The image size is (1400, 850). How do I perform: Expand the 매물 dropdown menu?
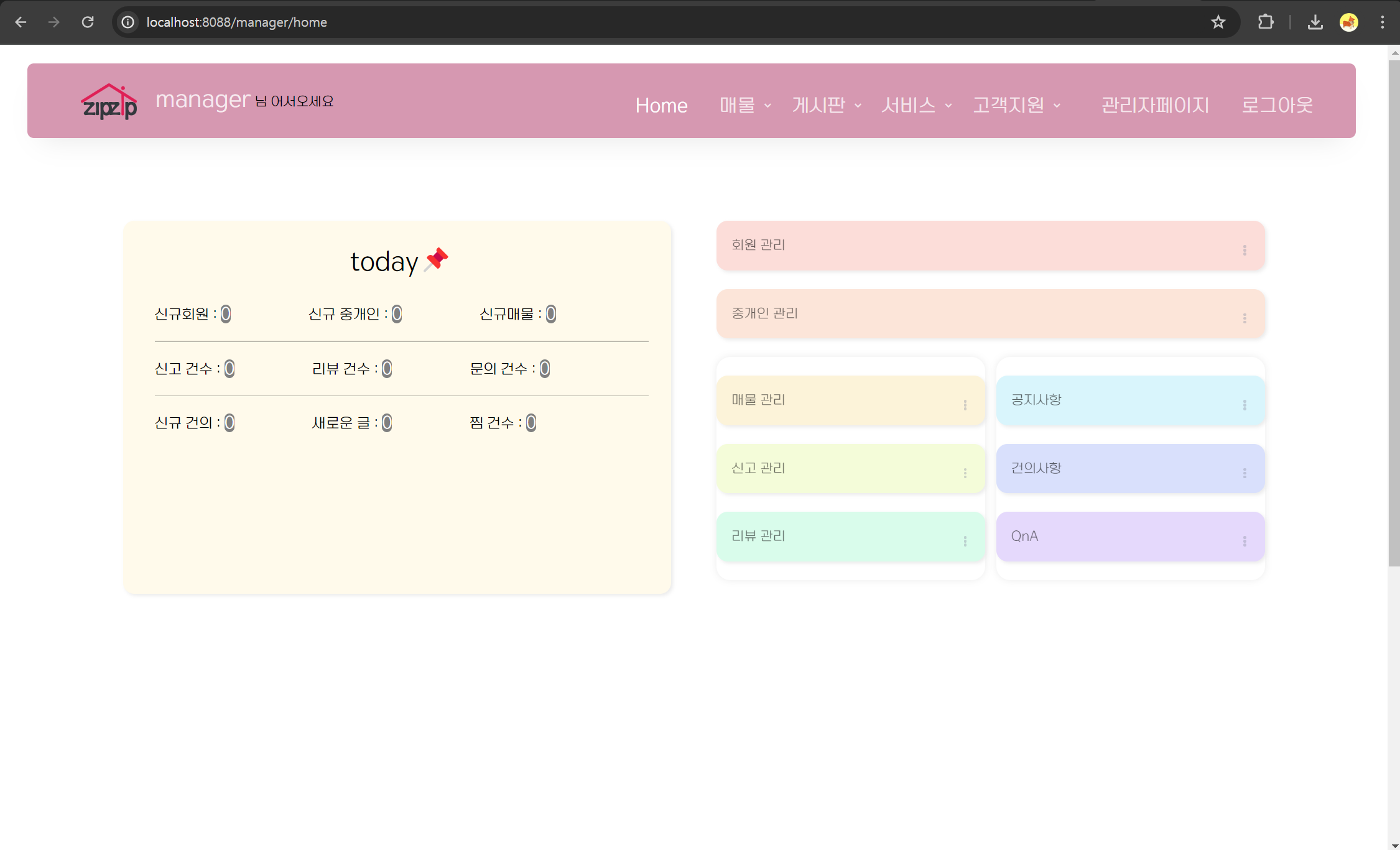(744, 105)
